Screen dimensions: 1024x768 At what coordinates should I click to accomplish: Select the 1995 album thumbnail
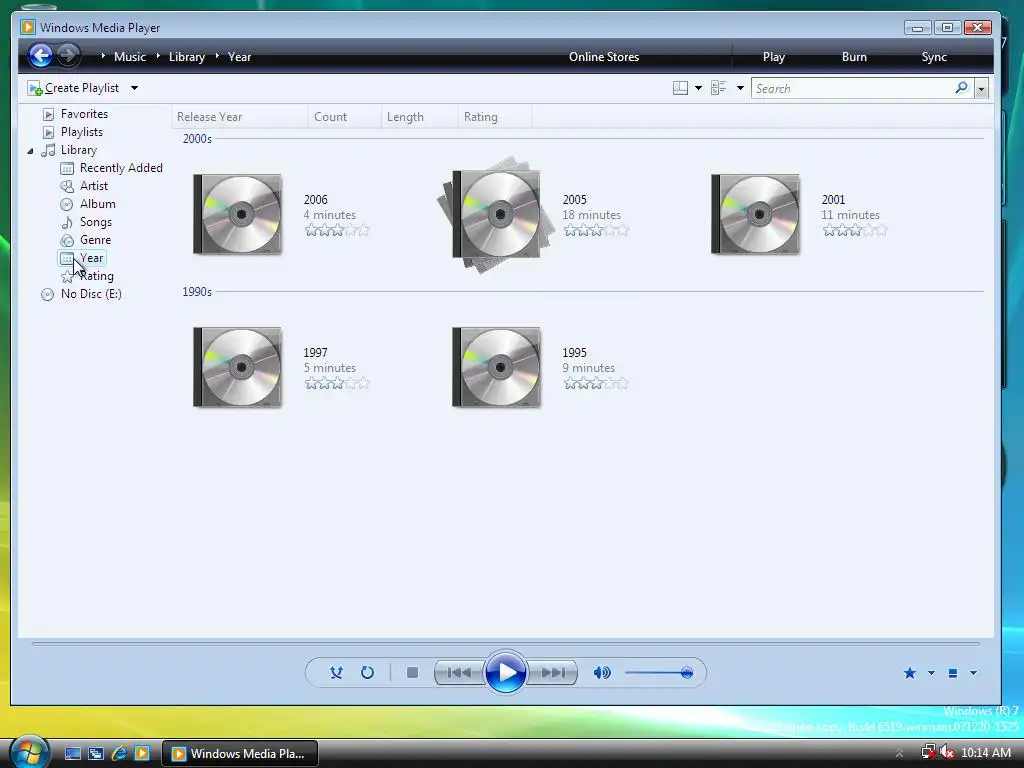[496, 367]
